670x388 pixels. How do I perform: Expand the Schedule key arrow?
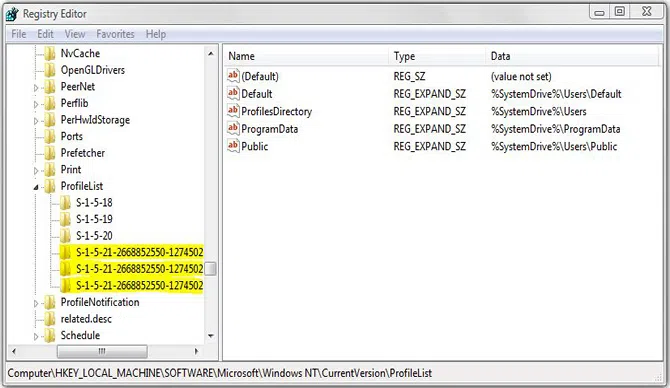[x=36, y=337]
